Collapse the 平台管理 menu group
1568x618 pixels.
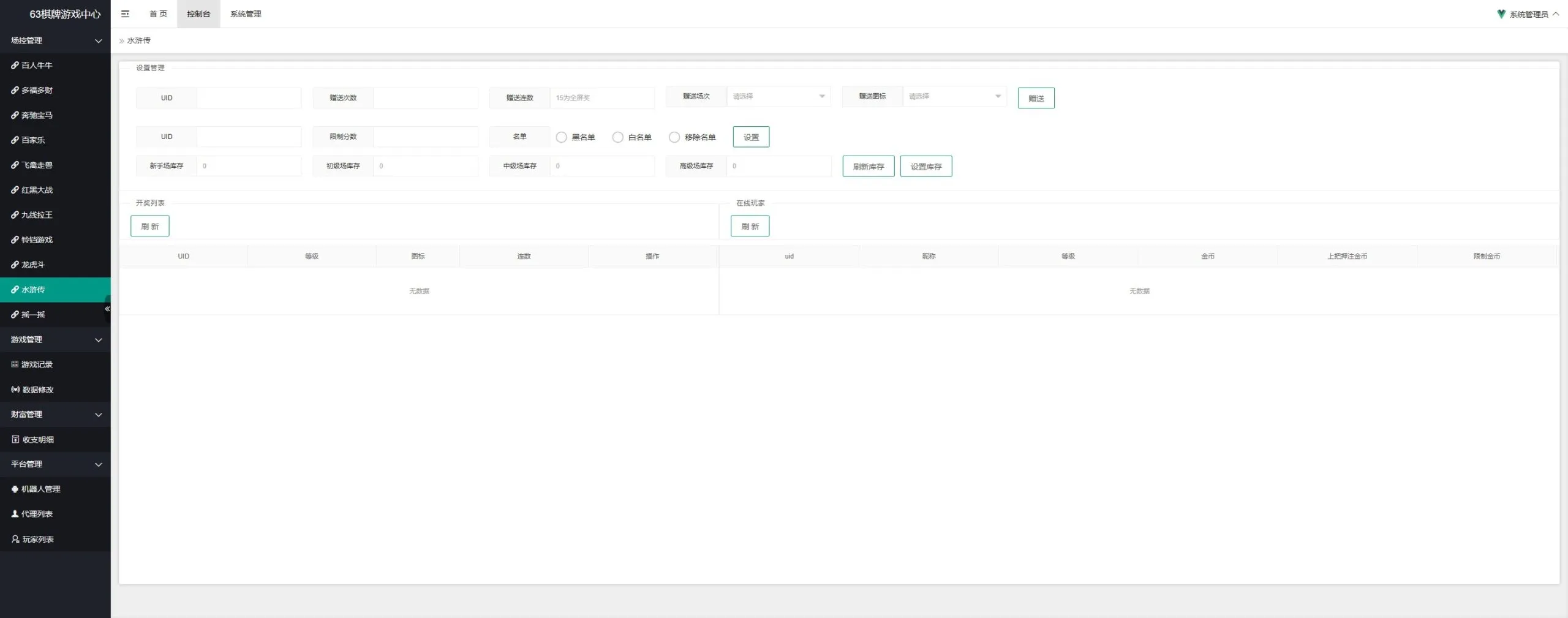55,464
